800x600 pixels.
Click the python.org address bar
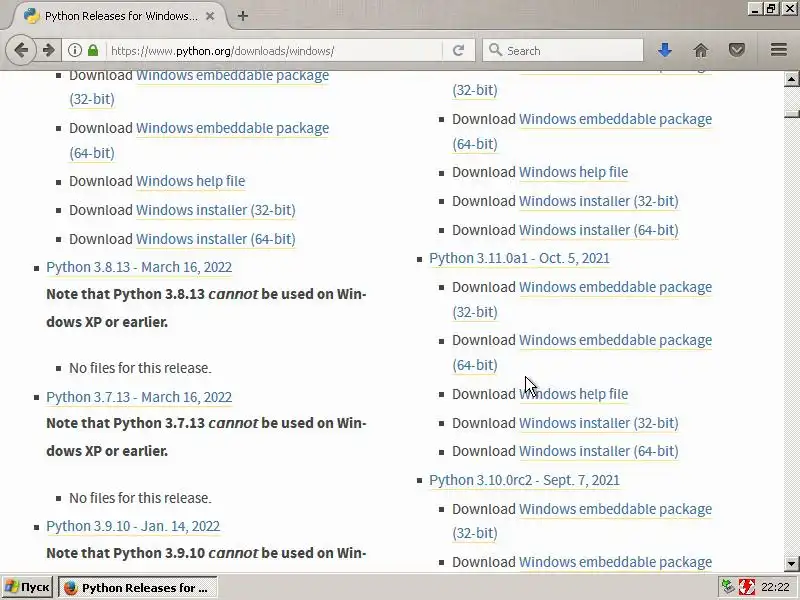(270, 50)
